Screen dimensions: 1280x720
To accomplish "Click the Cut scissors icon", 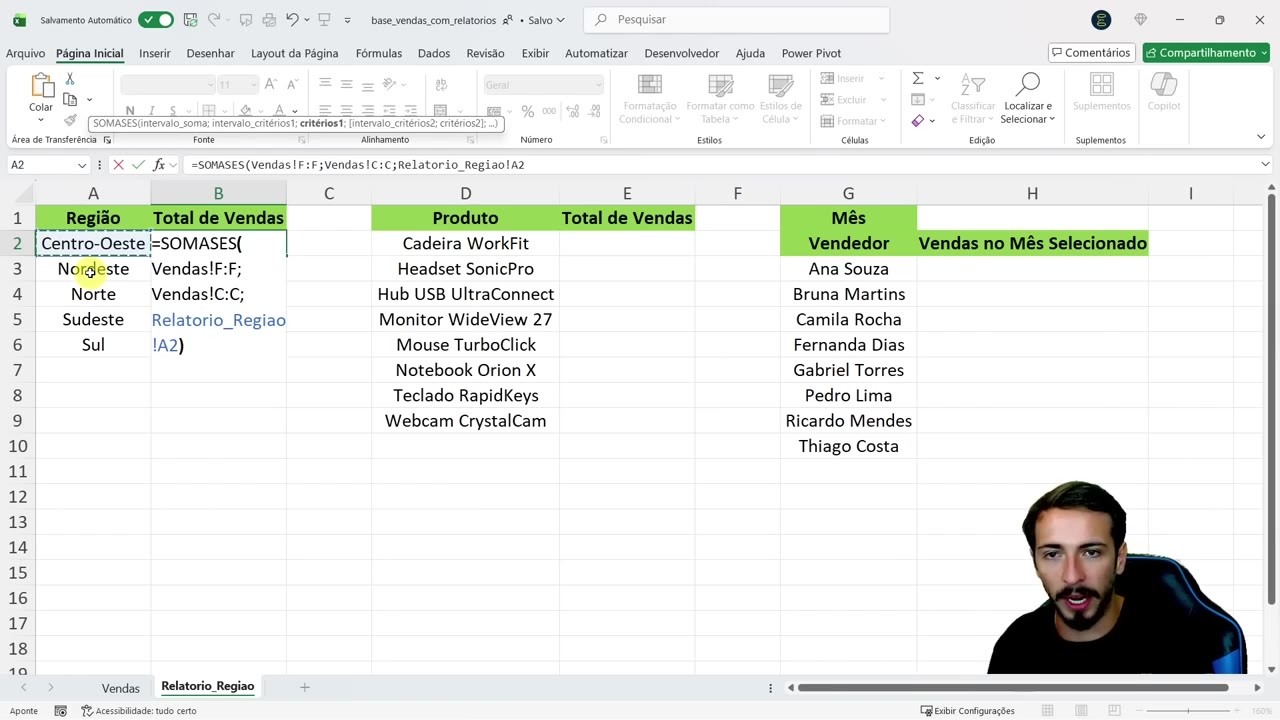I will (70, 79).
